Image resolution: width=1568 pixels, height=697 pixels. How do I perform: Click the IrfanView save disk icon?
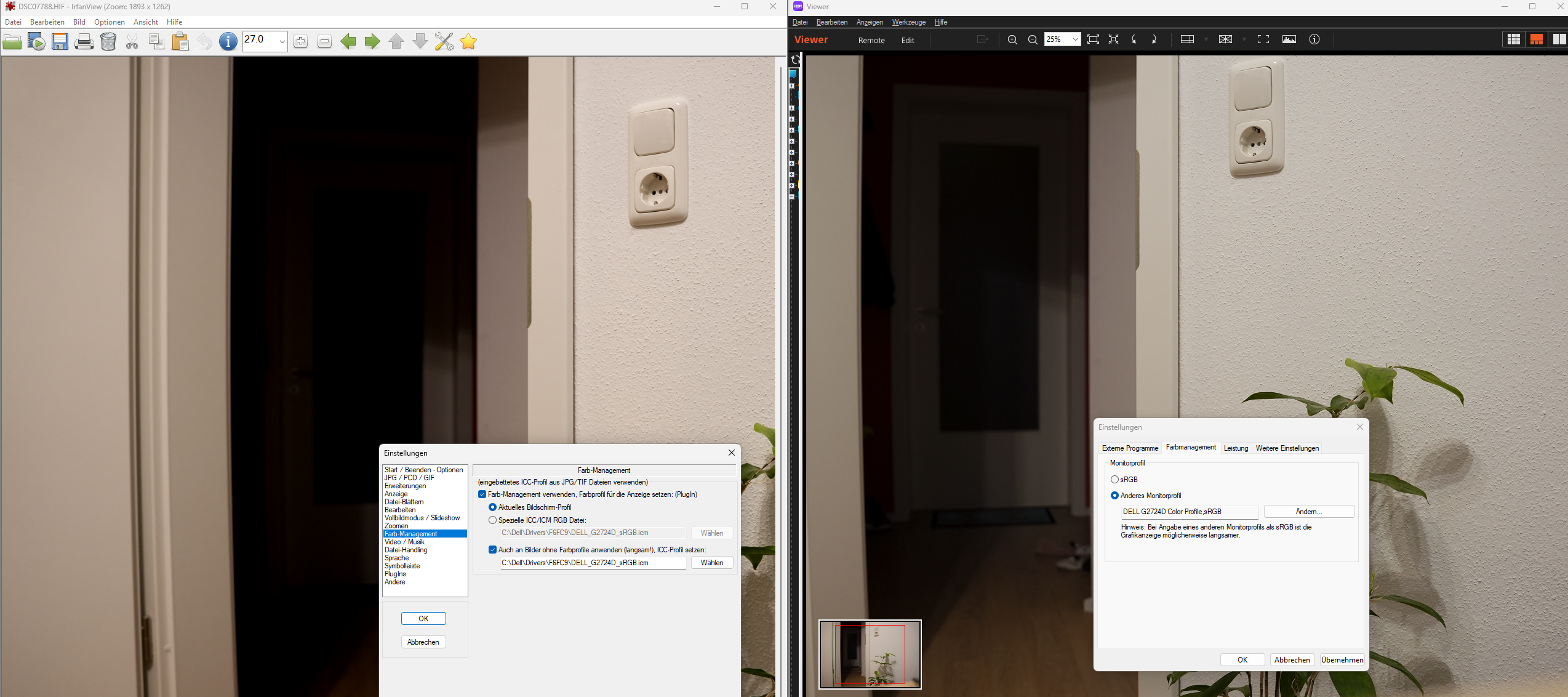click(x=60, y=42)
